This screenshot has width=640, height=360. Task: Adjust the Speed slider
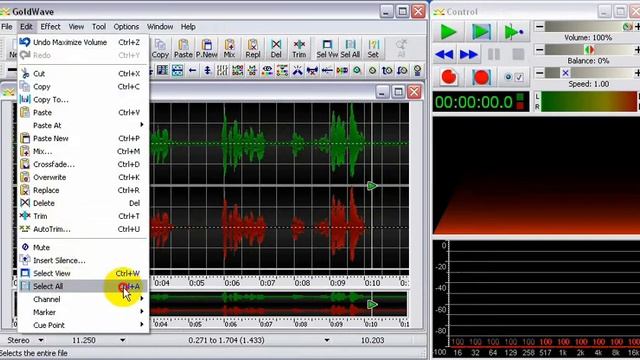pyautogui.click(x=589, y=73)
